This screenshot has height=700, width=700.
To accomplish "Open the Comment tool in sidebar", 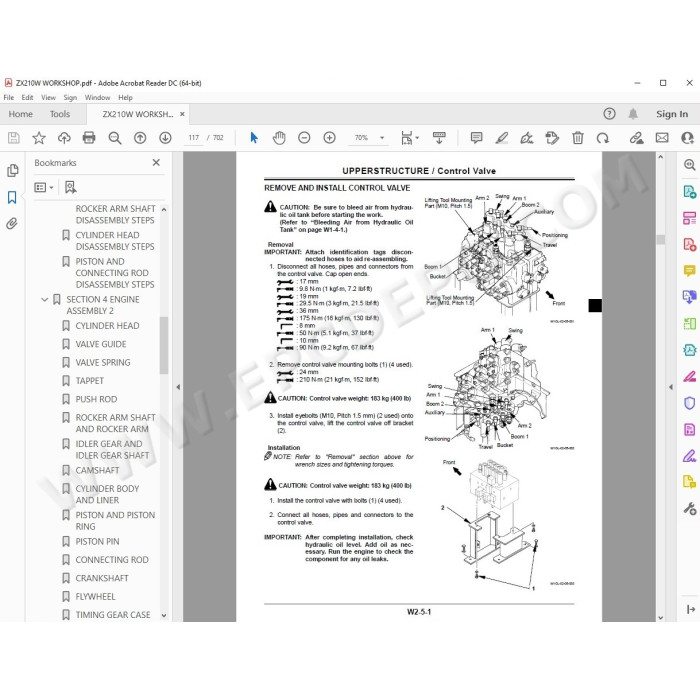I will 689,271.
